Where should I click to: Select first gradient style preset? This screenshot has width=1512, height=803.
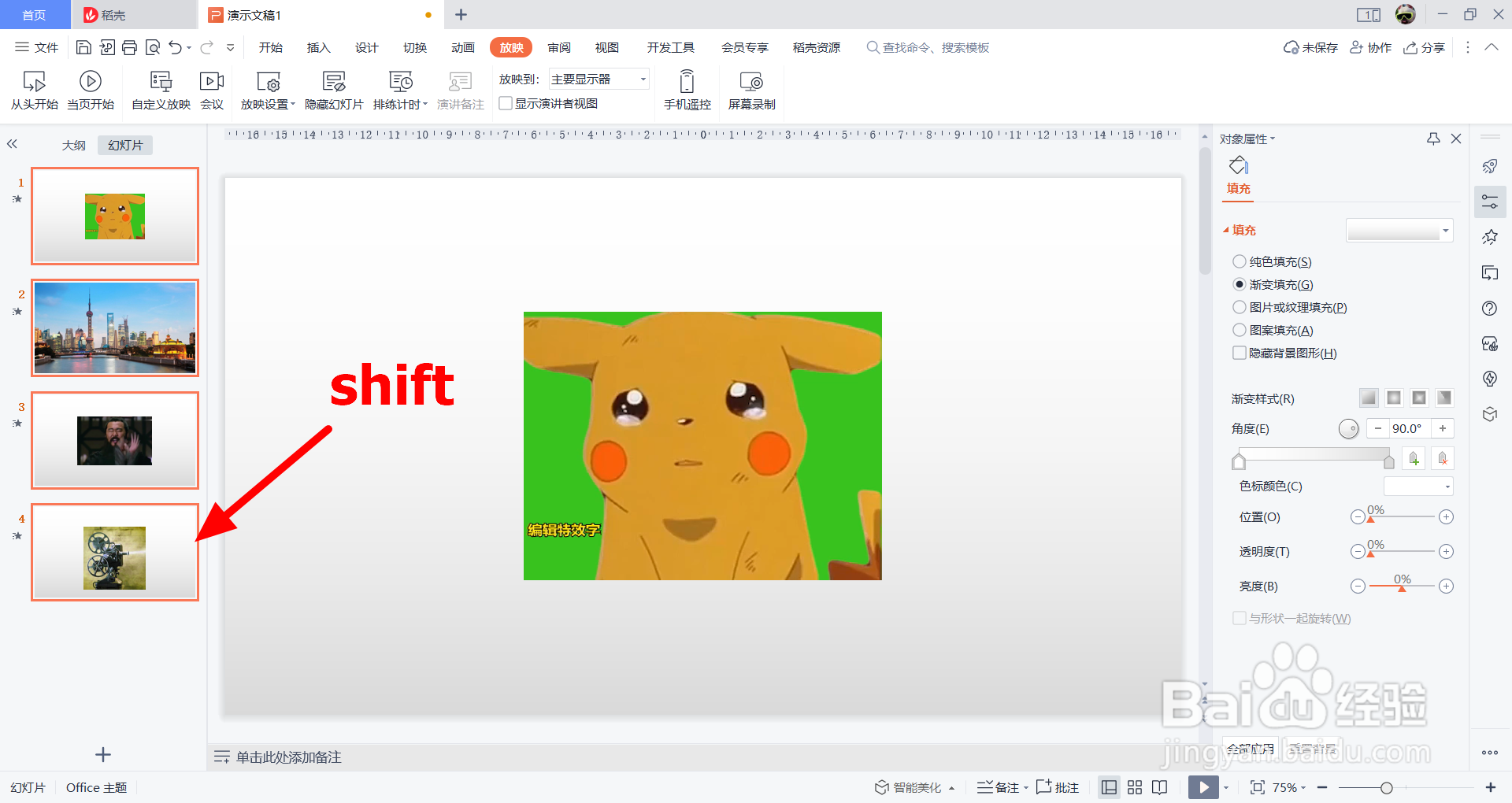(1369, 398)
